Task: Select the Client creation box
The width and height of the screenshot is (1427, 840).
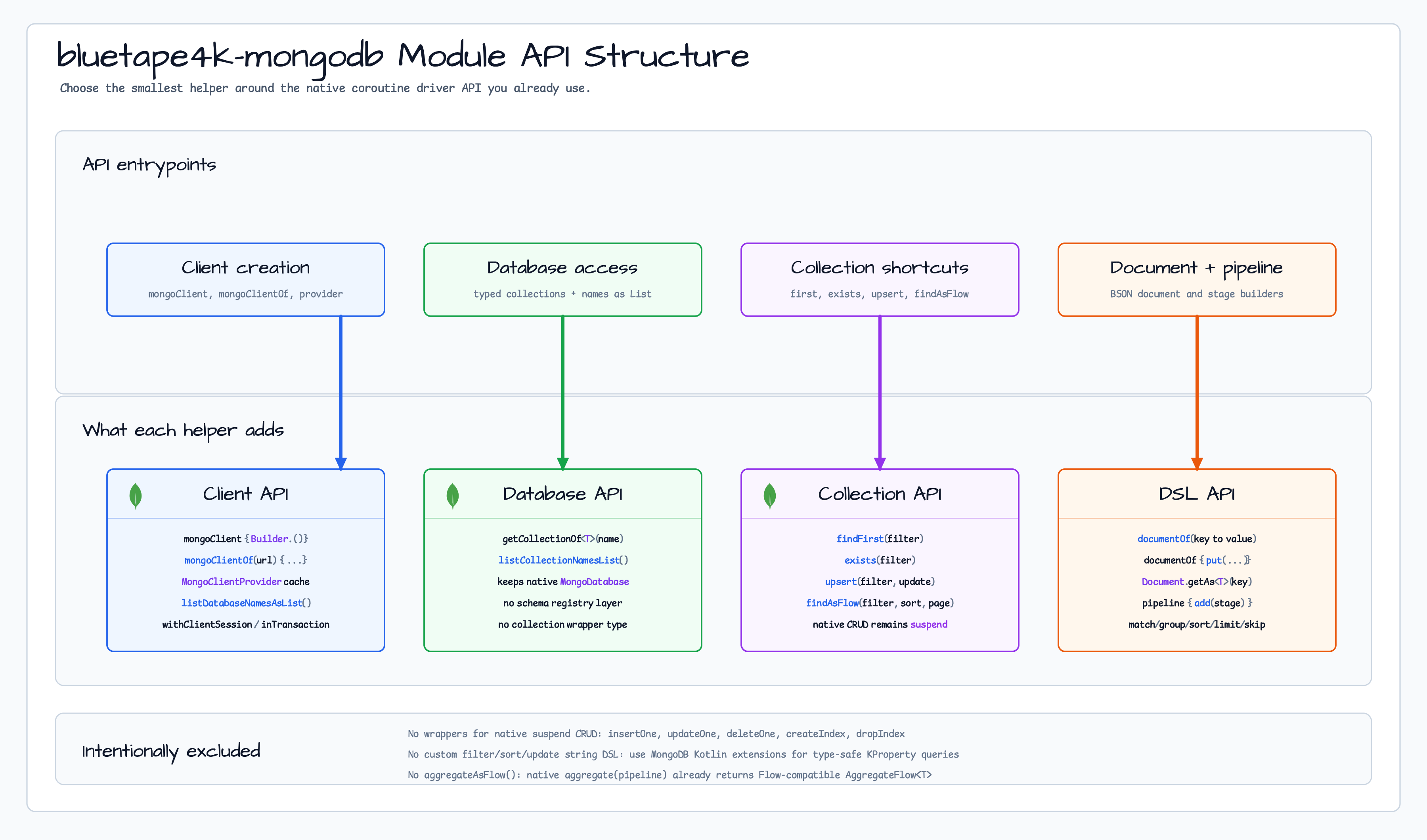Action: click(246, 280)
